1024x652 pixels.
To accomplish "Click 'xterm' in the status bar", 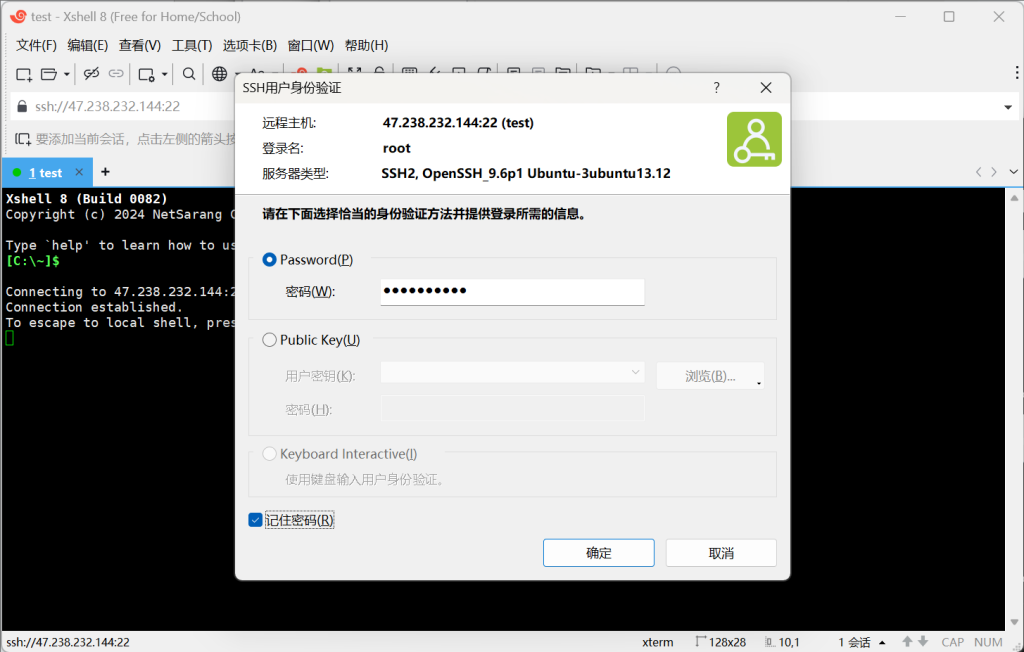I will click(x=658, y=642).
